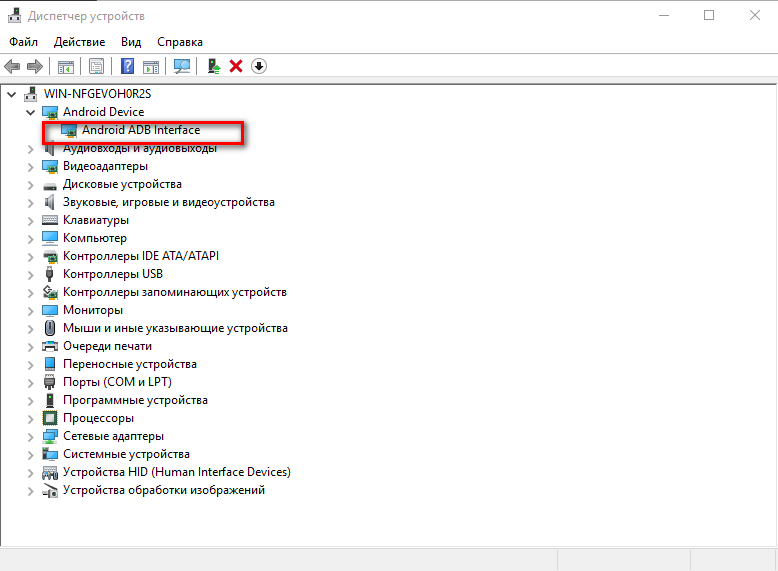778x571 pixels.
Task: Expand the Видеоадаптеры category
Action: click(x=30, y=166)
